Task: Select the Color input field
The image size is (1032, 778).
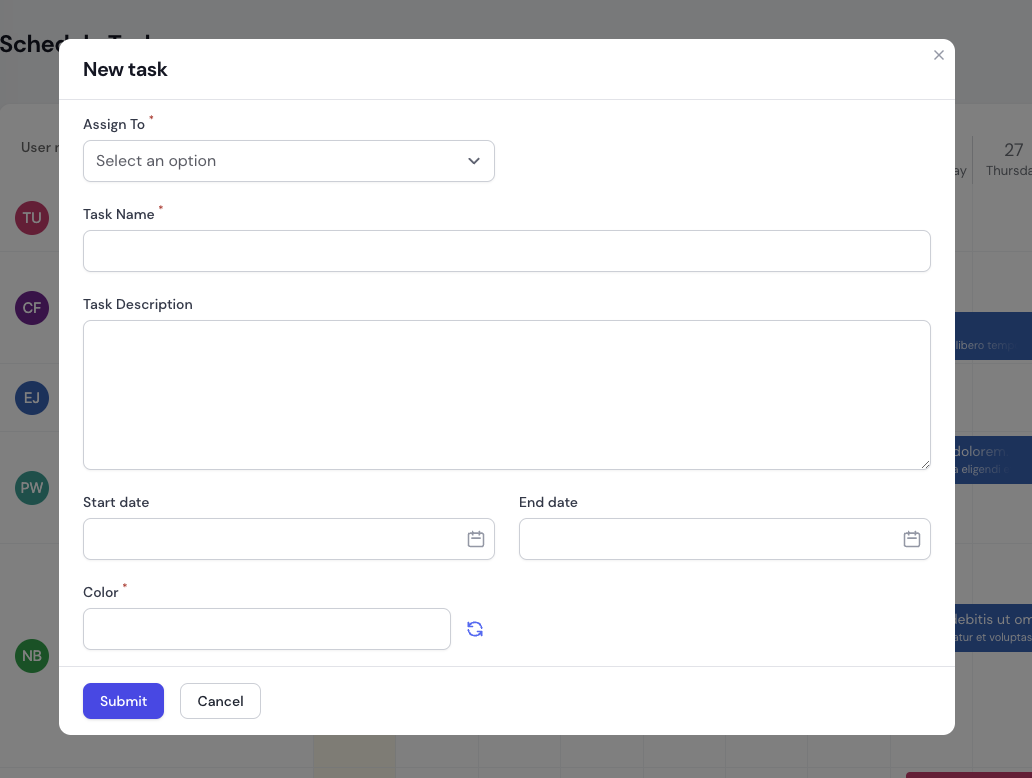Action: (x=267, y=629)
